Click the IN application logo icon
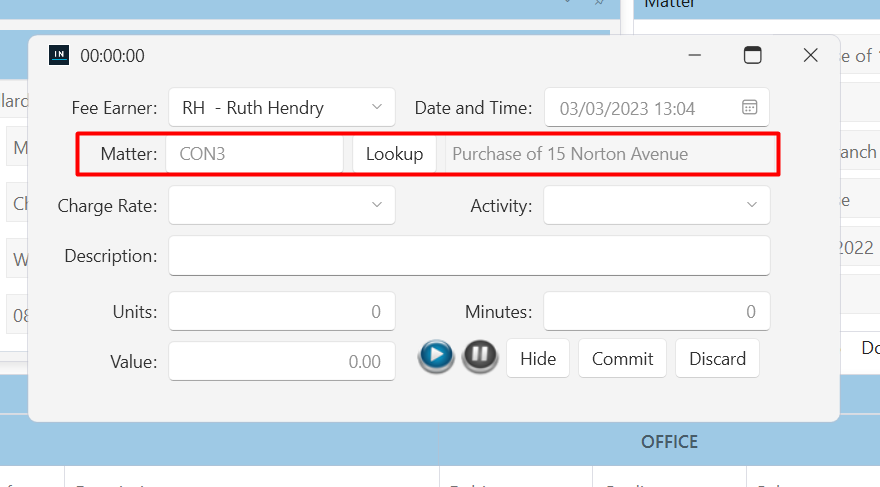 click(59, 56)
